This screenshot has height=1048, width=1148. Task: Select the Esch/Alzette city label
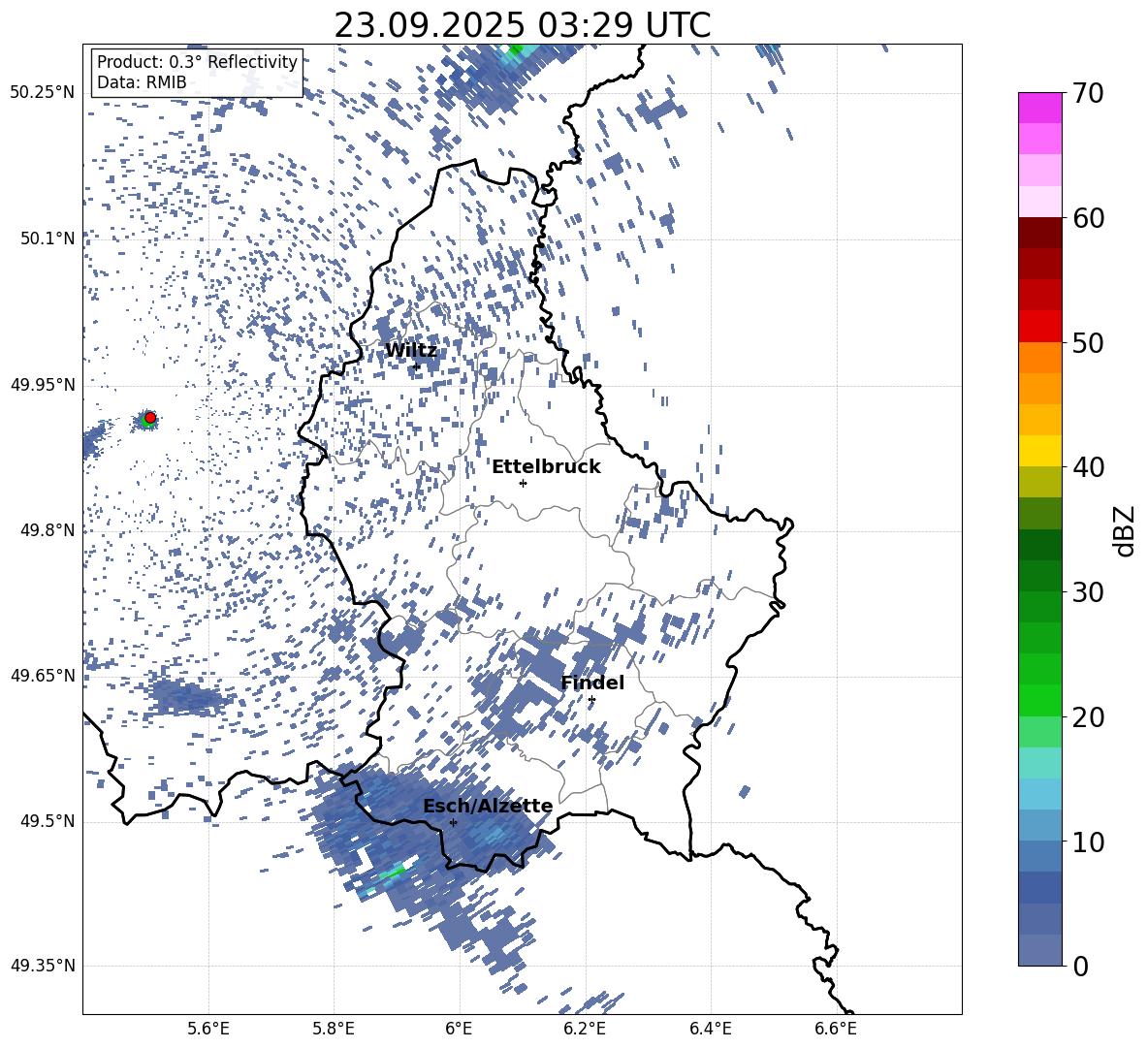coord(488,806)
